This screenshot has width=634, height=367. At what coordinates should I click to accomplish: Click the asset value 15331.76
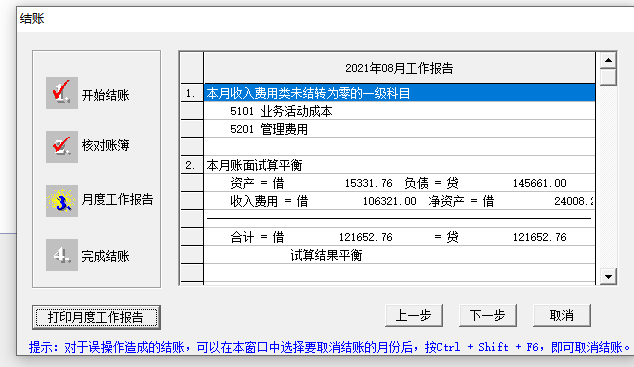pyautogui.click(x=368, y=184)
